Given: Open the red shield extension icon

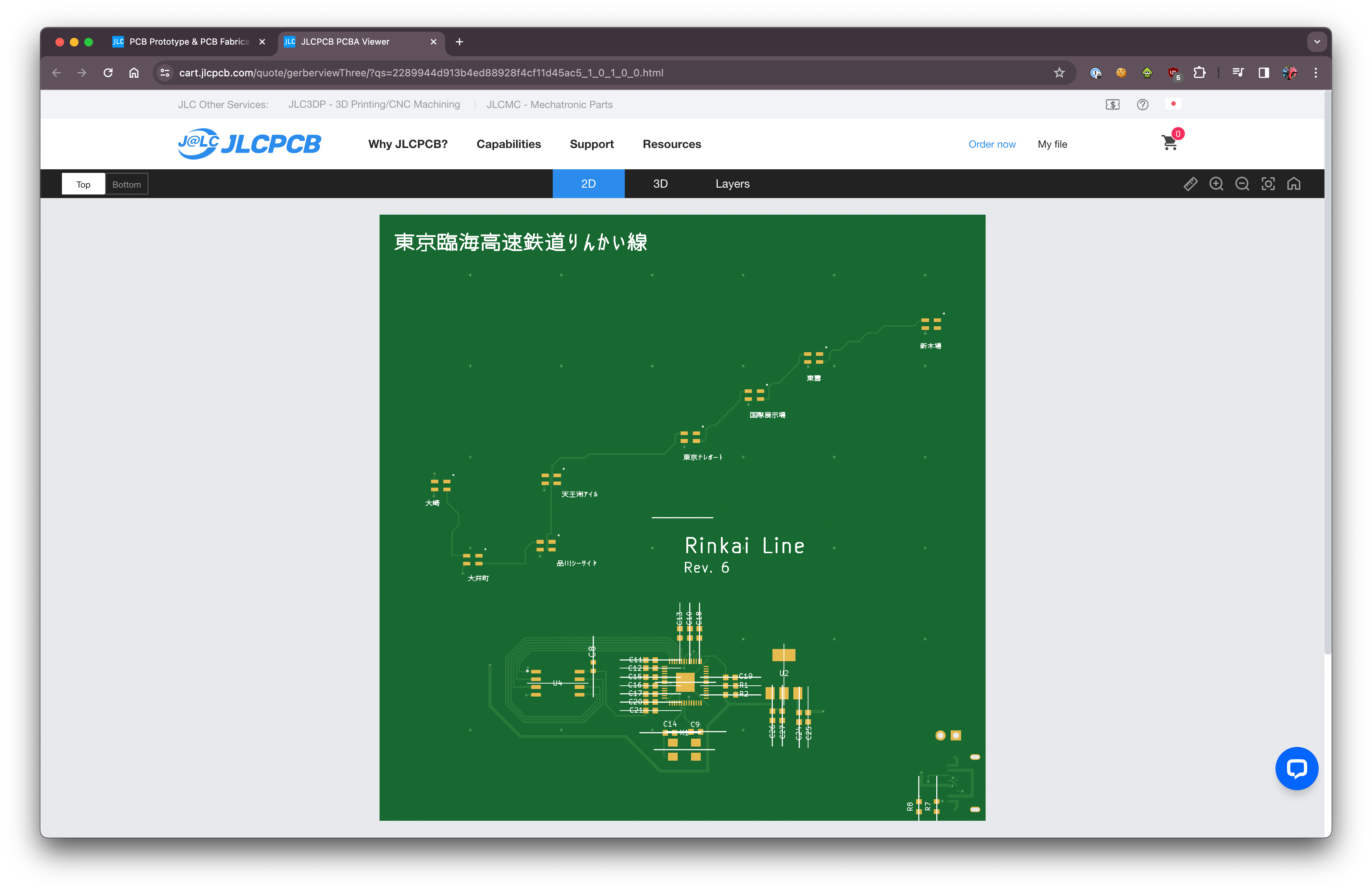Looking at the screenshot, I should coord(1174,73).
